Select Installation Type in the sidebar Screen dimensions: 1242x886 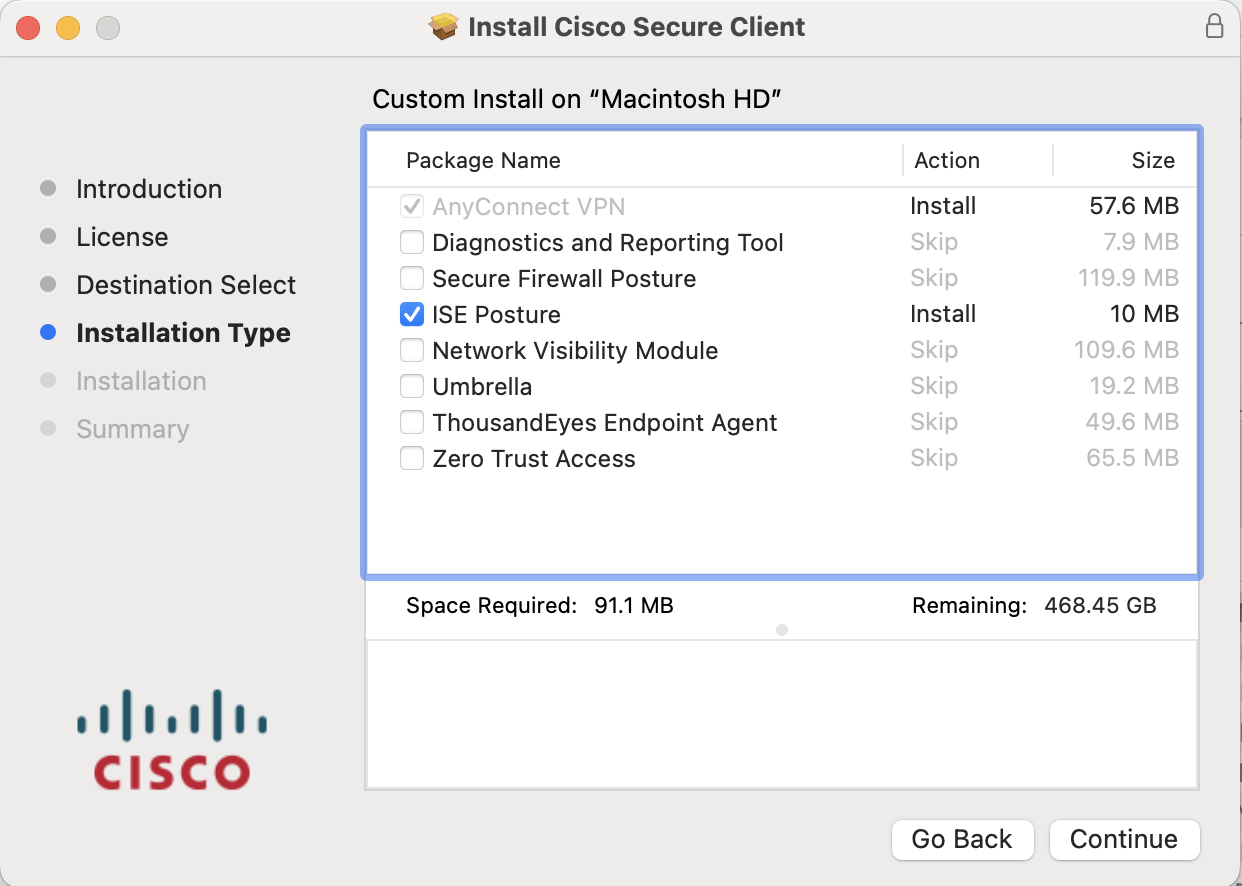point(183,333)
